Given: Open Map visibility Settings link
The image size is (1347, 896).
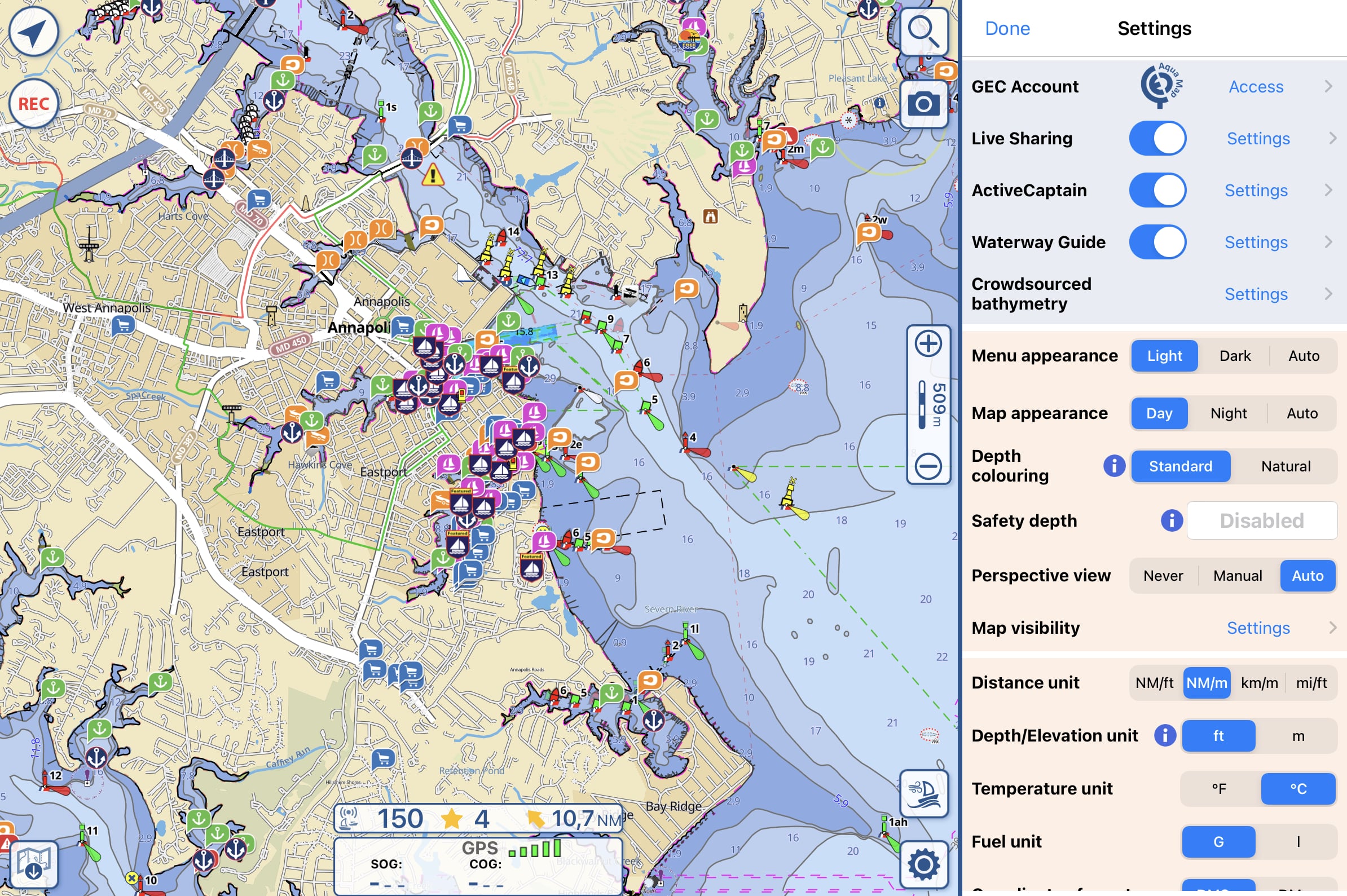Looking at the screenshot, I should coord(1258,628).
